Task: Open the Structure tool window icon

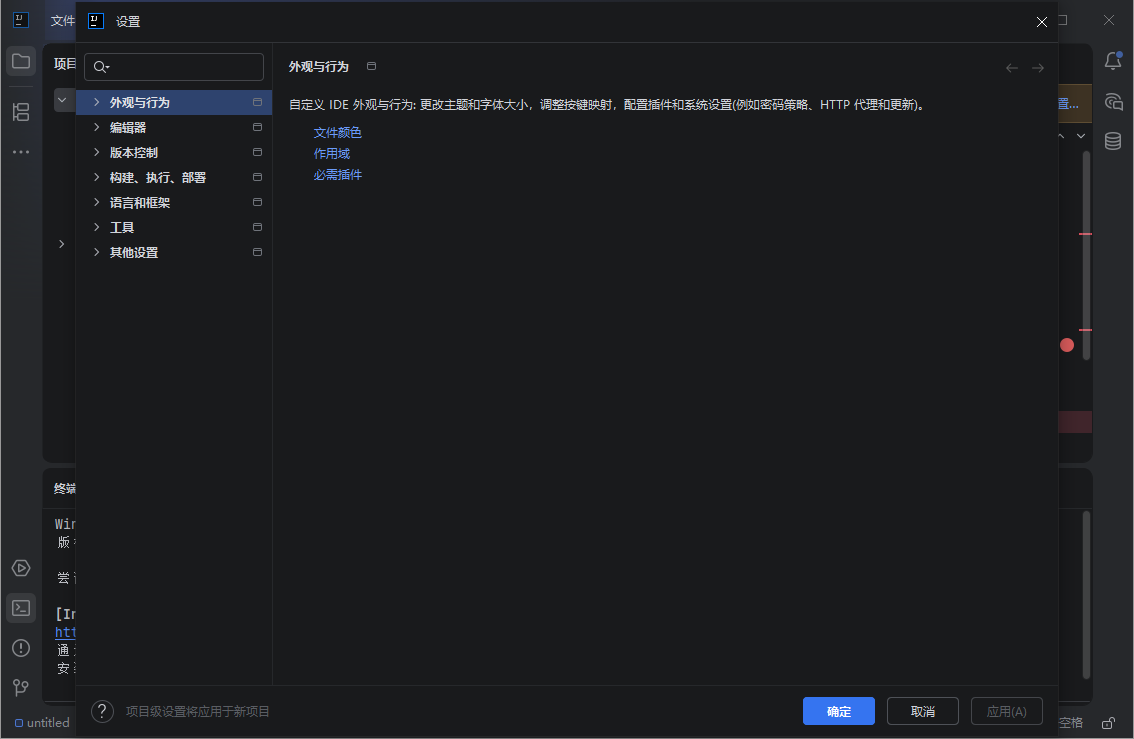Action: tap(20, 112)
